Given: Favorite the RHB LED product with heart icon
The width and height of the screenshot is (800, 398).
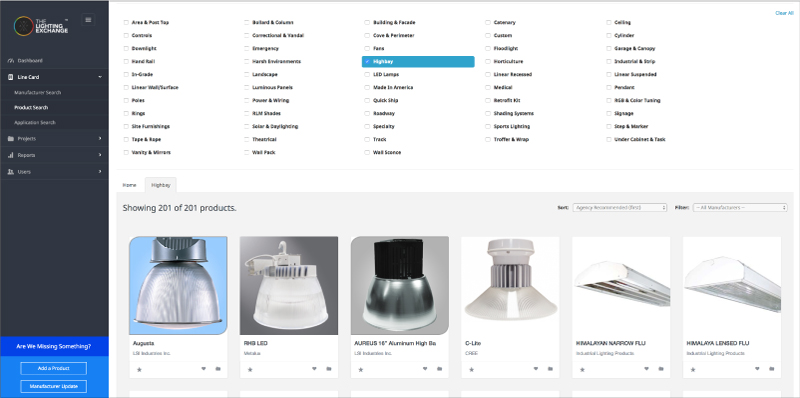Looking at the screenshot, I should tap(314, 368).
